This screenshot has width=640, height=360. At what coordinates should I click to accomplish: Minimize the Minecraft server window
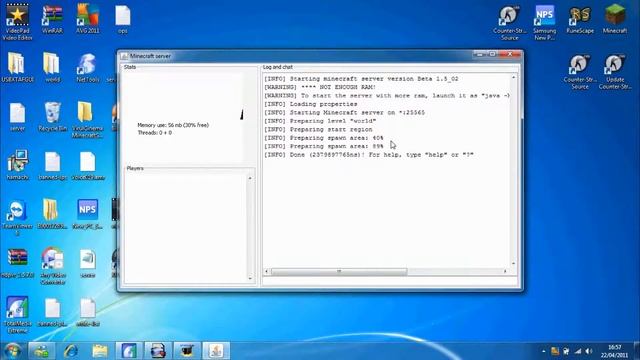[480, 54]
